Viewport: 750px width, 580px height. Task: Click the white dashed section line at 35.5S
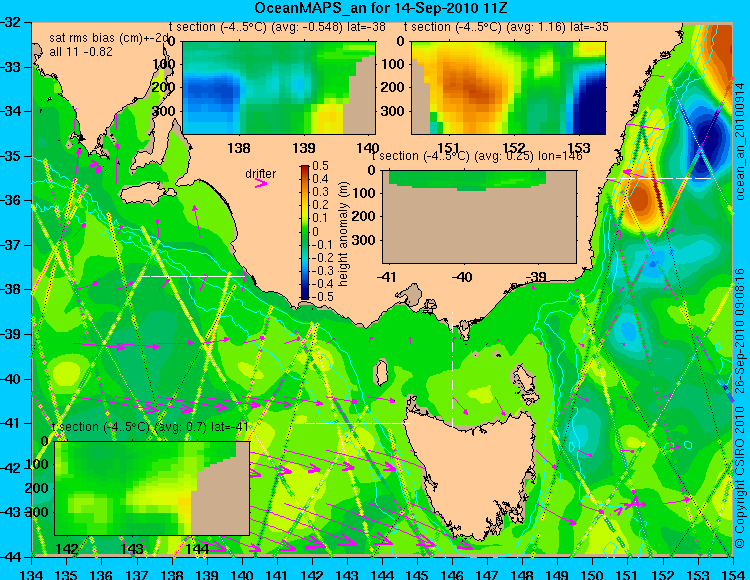click(x=658, y=178)
